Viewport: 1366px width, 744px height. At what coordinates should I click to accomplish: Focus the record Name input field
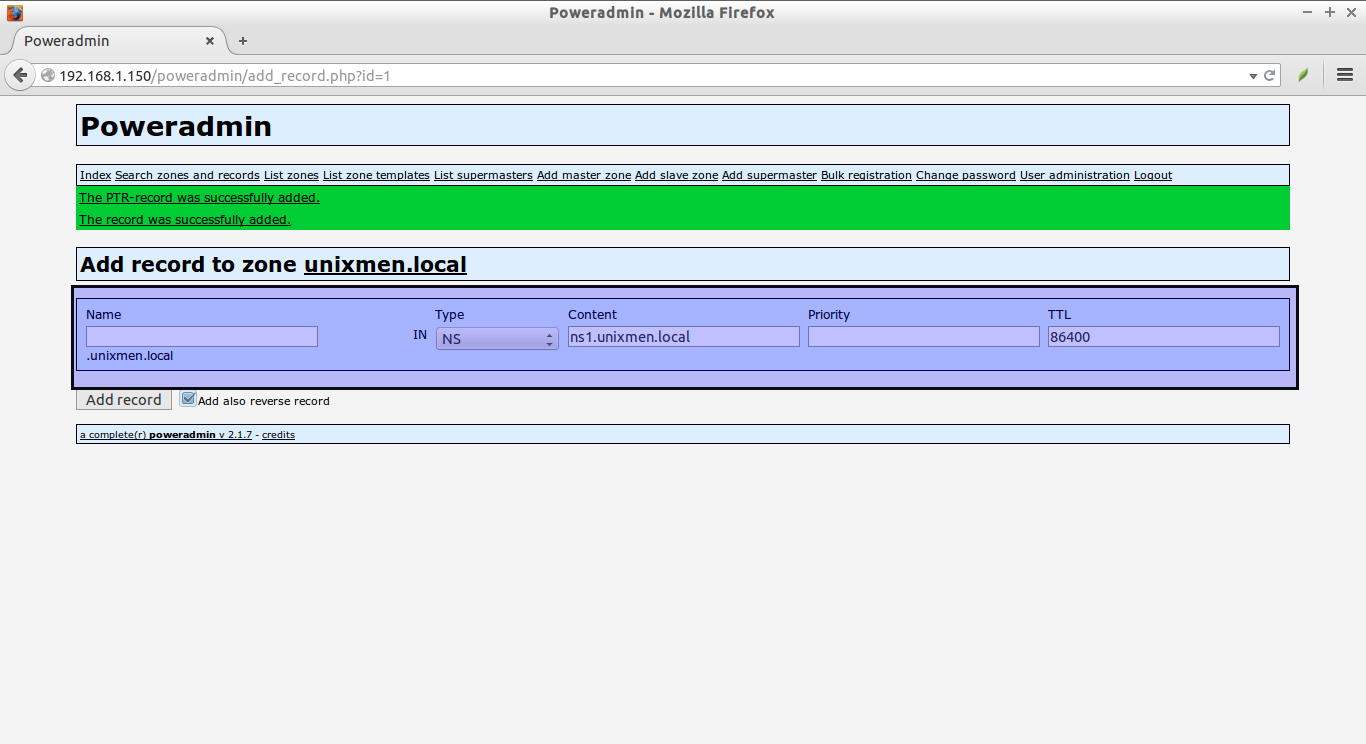tap(202, 337)
